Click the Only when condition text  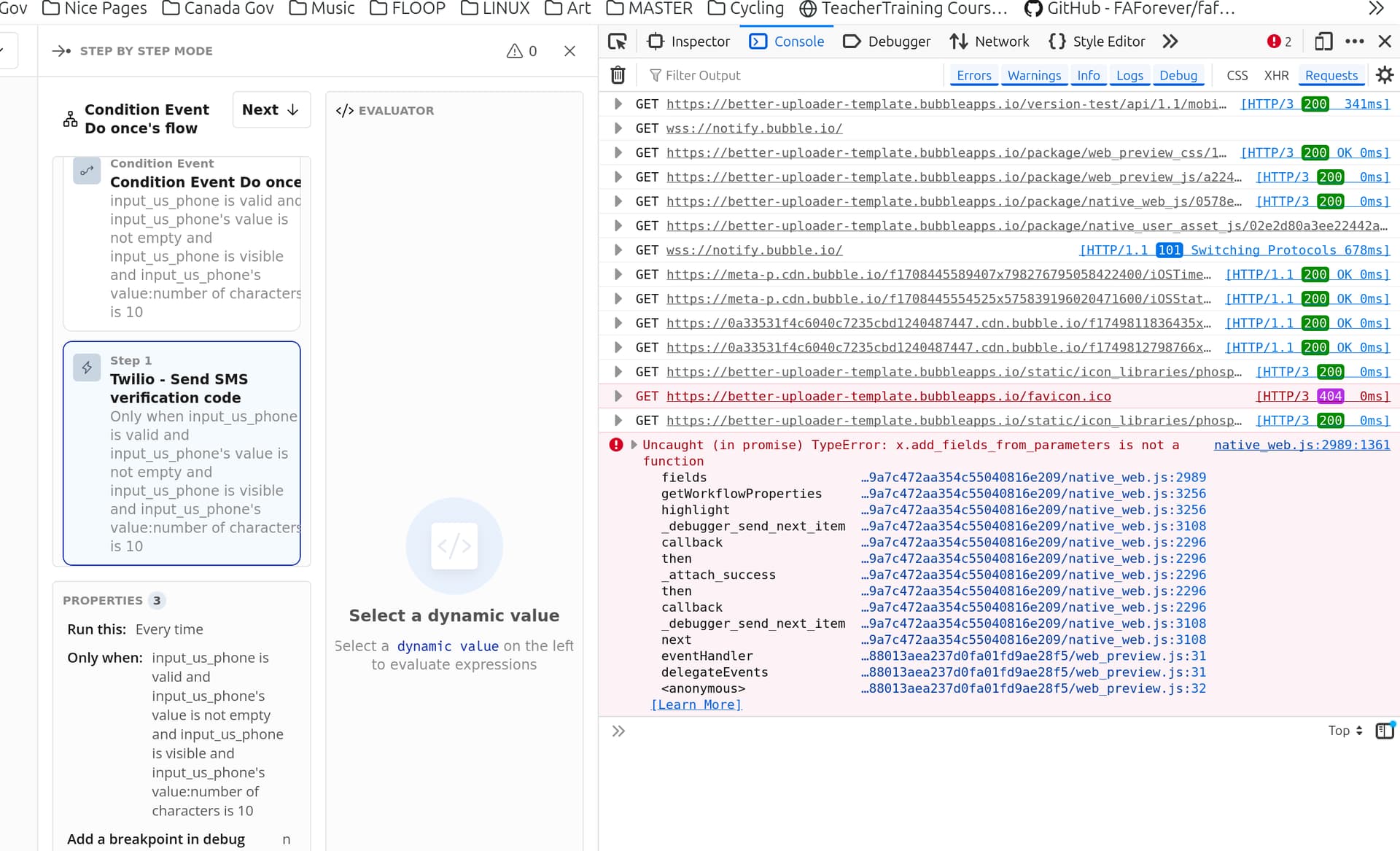pyautogui.click(x=217, y=734)
